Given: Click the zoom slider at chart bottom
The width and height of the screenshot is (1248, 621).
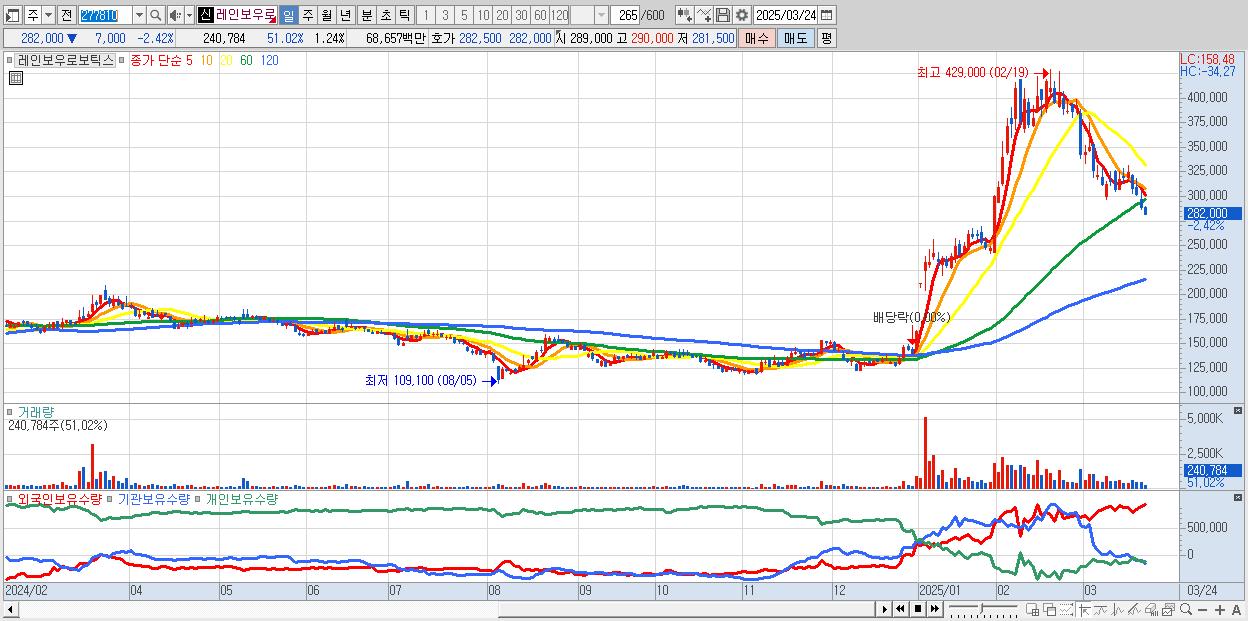Looking at the screenshot, I should 983,609.
